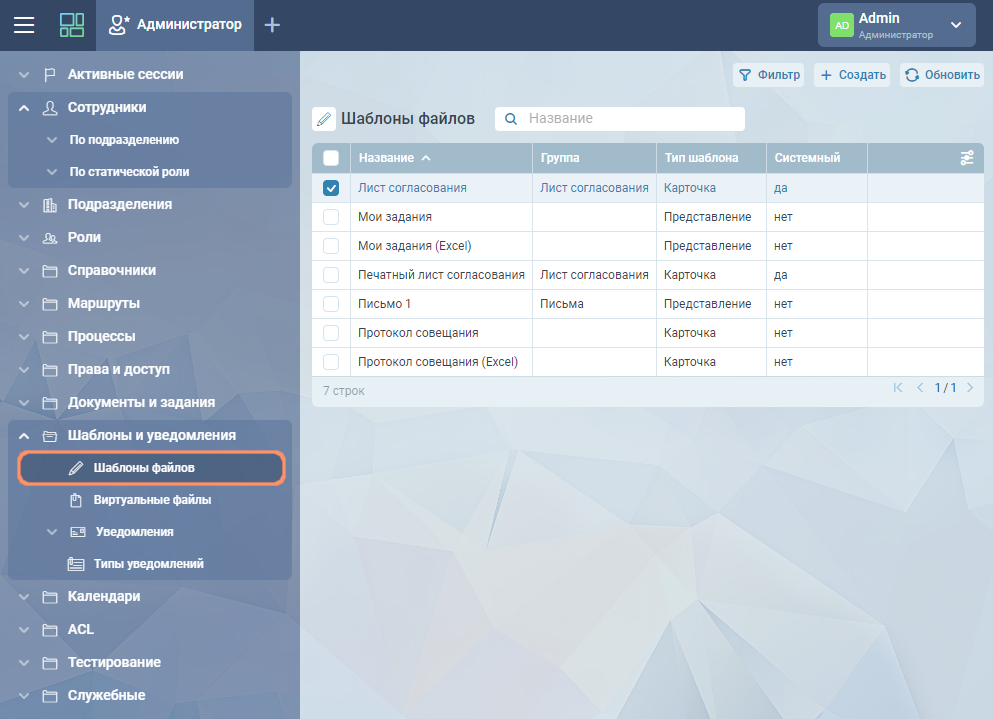Jump to first page in pagination

click(x=898, y=388)
